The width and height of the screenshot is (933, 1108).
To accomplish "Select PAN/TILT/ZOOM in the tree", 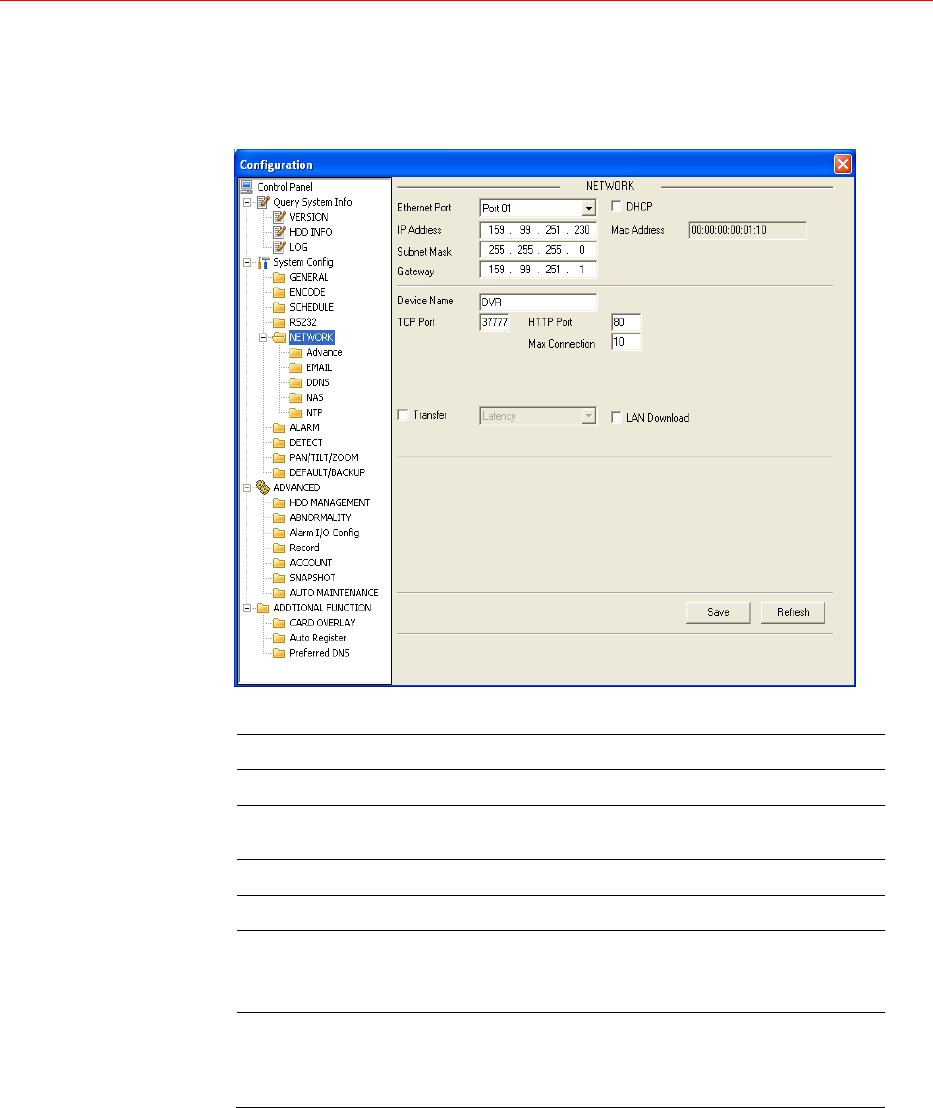I will pos(324,457).
